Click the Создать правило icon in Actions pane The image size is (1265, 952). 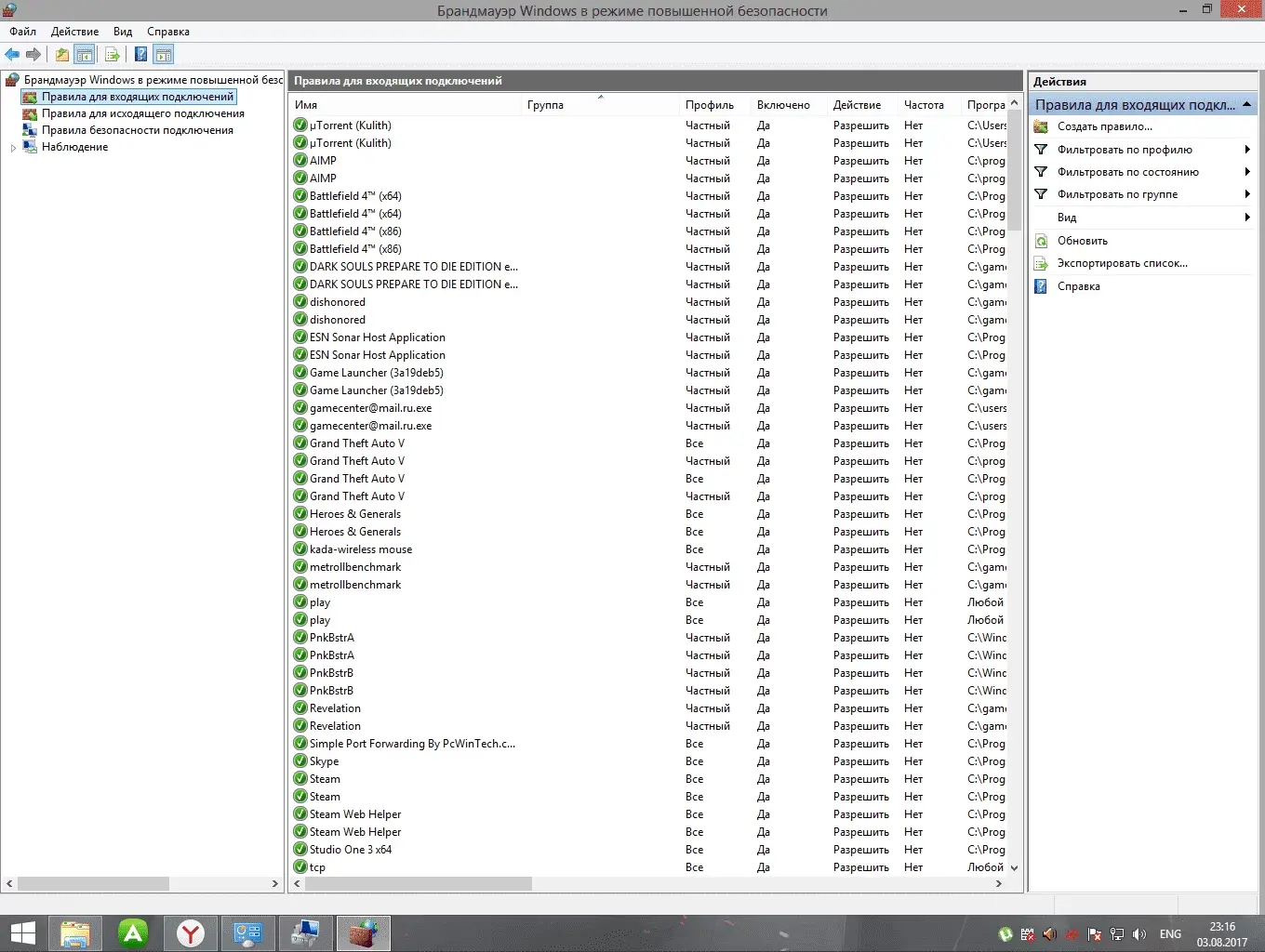1041,126
